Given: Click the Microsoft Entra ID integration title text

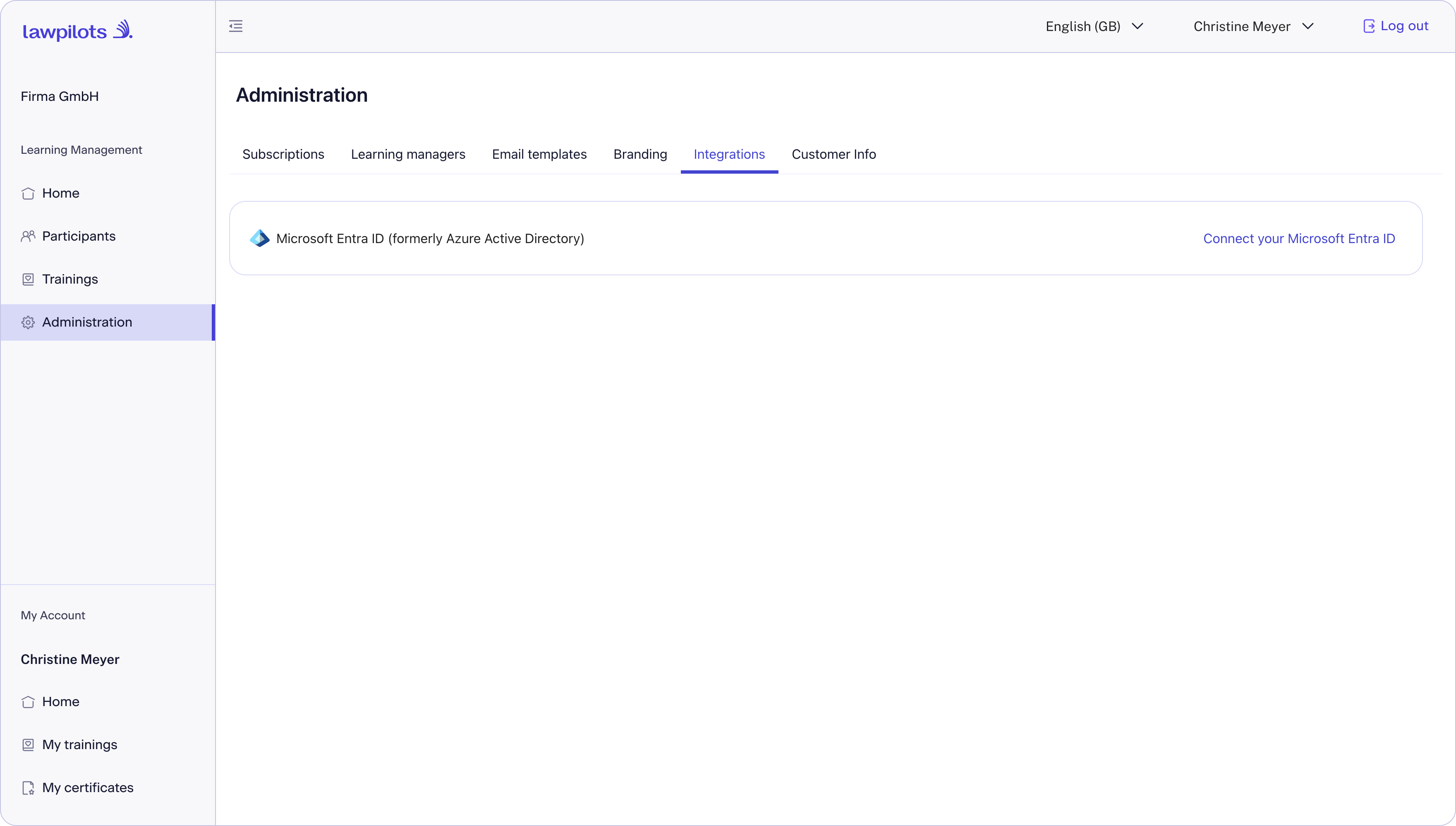Looking at the screenshot, I should pos(430,239).
